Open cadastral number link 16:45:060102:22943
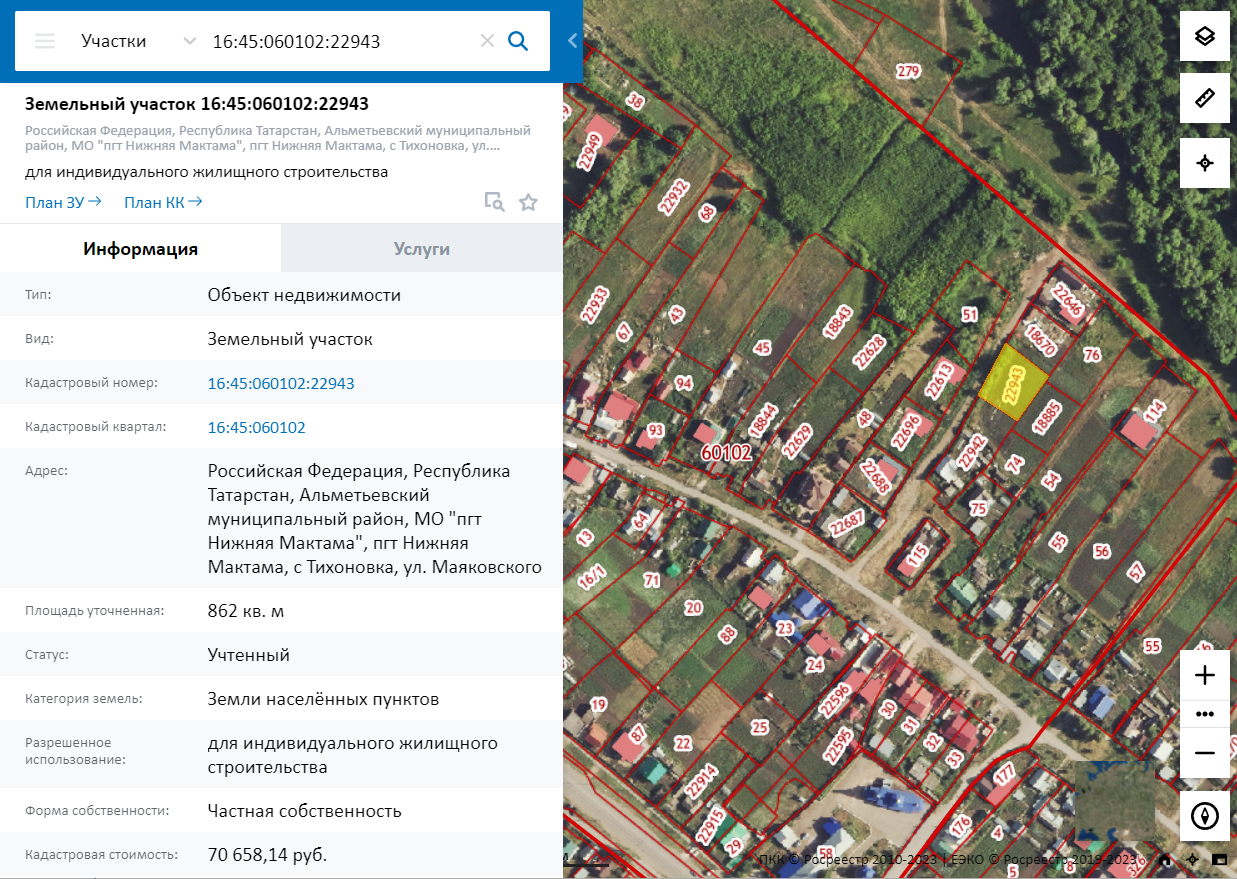1237x879 pixels. point(281,383)
